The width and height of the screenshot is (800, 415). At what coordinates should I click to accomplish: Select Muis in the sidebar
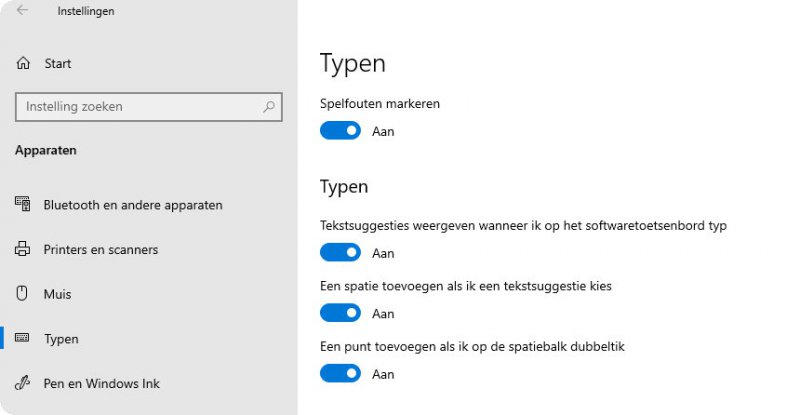click(57, 294)
